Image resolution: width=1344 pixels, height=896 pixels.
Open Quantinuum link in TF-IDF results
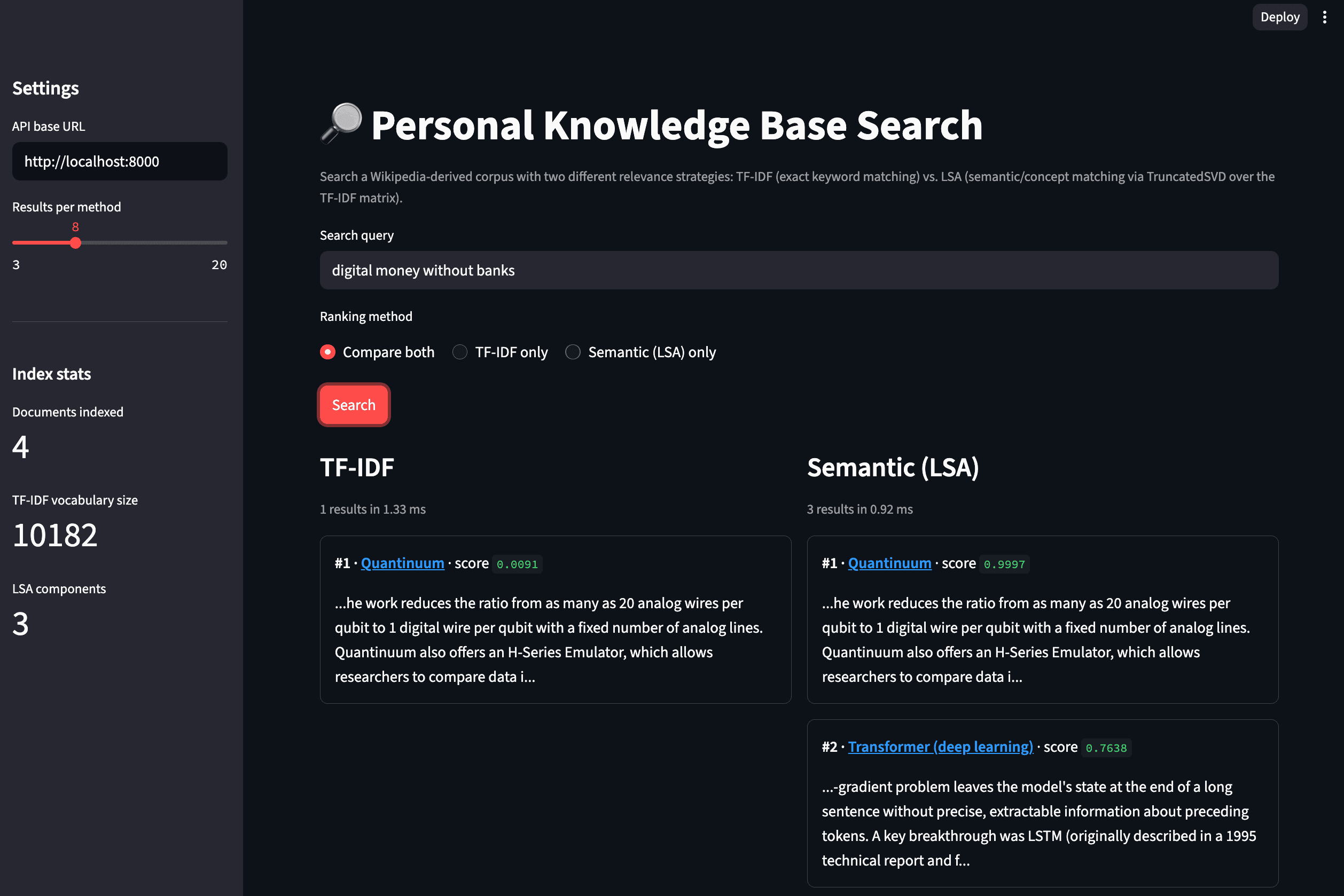tap(402, 563)
